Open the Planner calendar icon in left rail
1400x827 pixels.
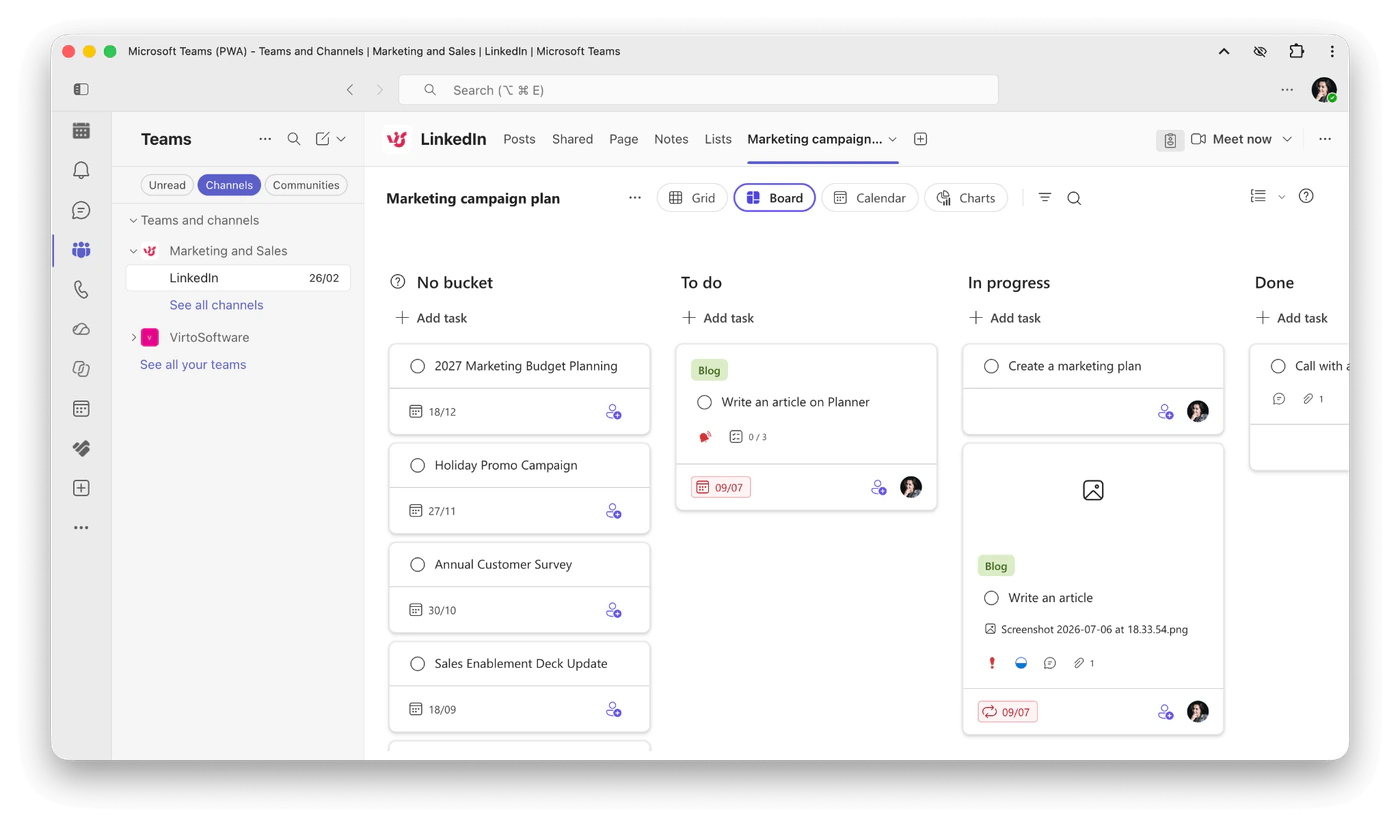(81, 408)
